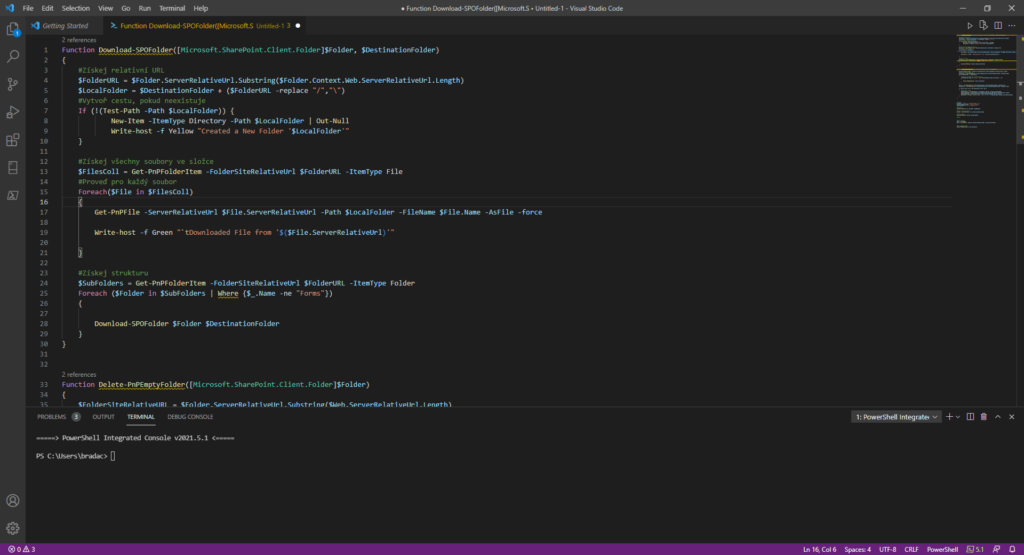Switch to the Debug Console tab
Screen dimensions: 1024x555
point(190,417)
